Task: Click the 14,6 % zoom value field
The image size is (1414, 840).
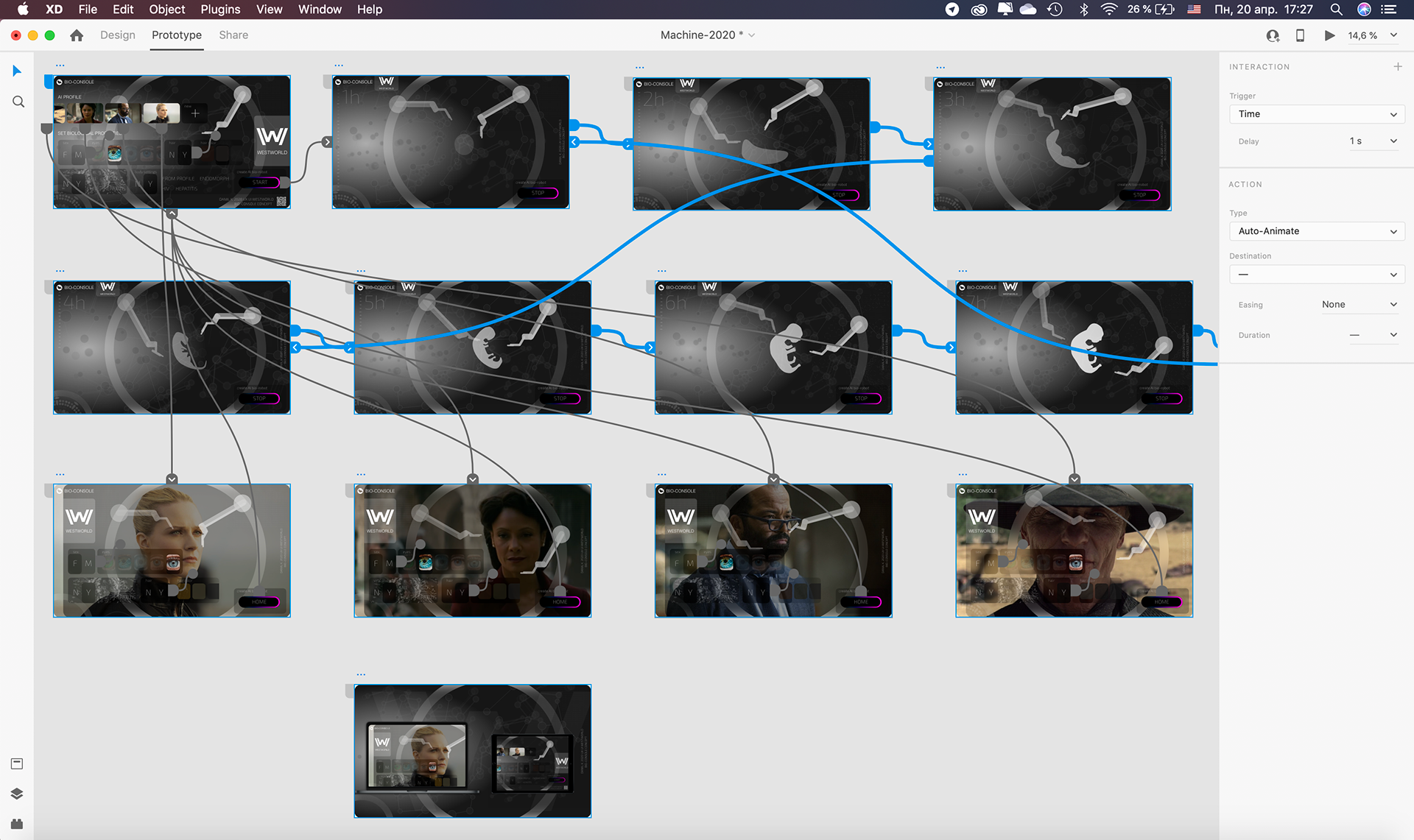Action: click(x=1362, y=35)
